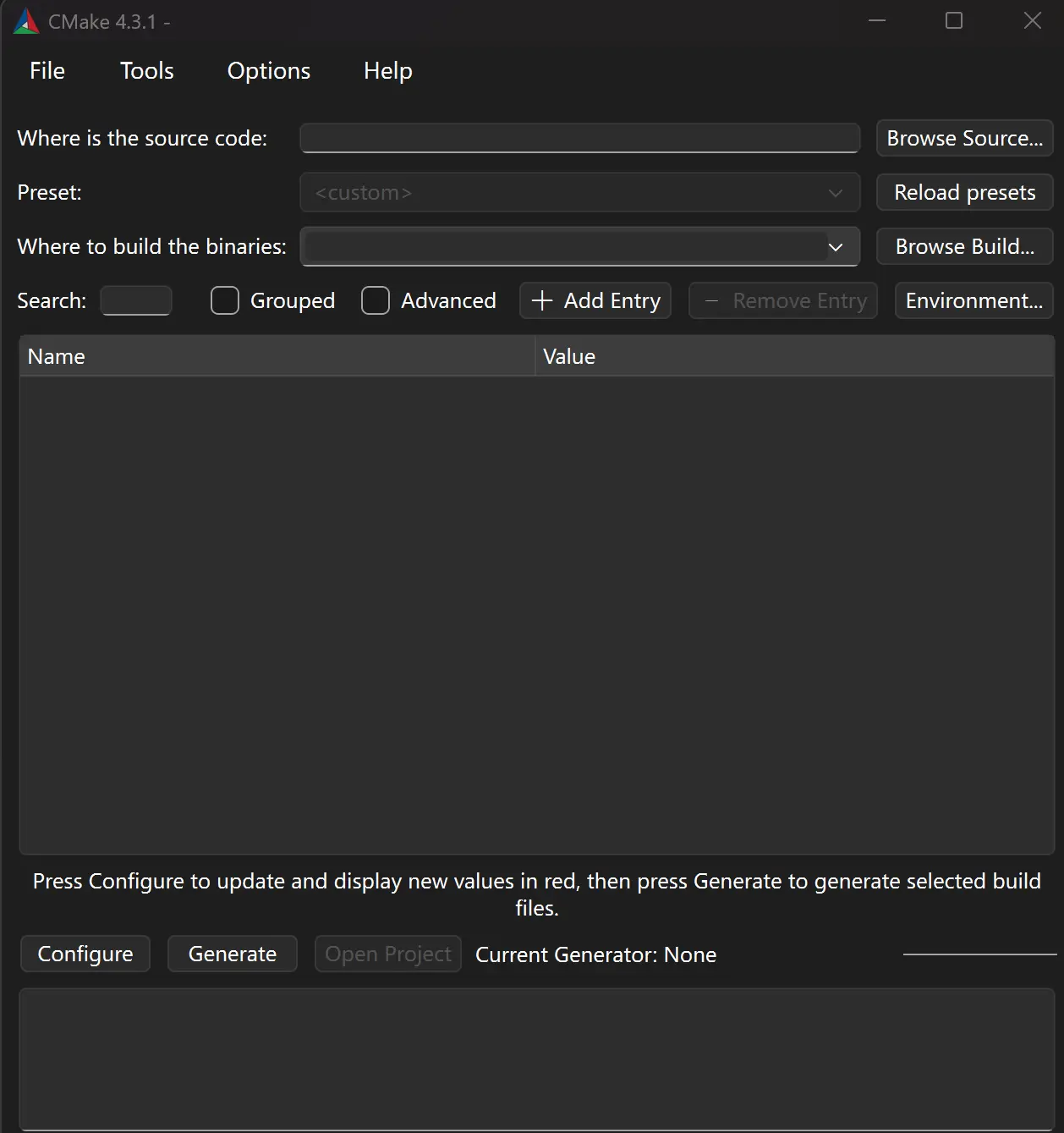Click the Remove Entry button
1064x1133 pixels.
[x=783, y=300]
